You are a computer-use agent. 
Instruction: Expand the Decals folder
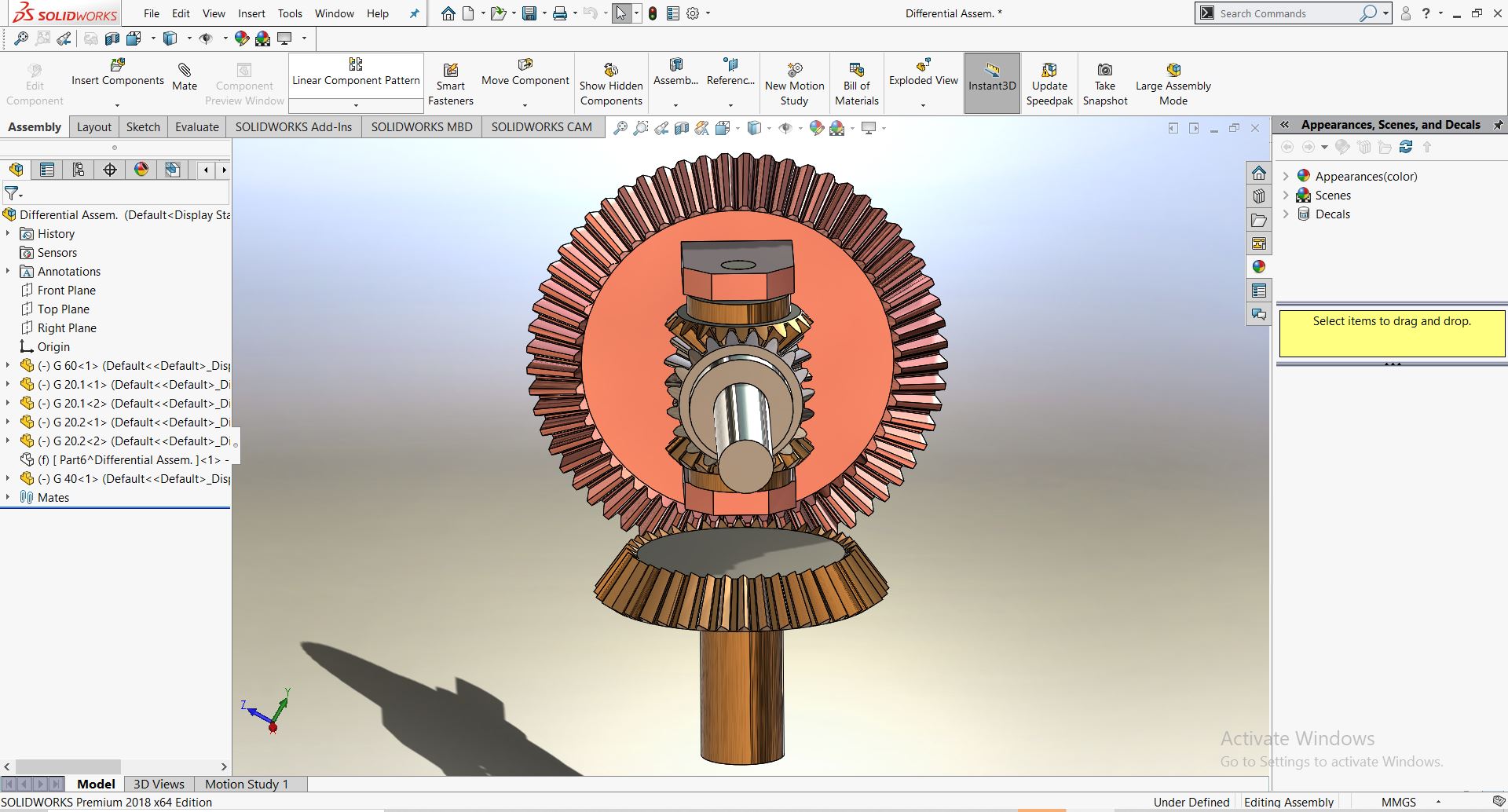[1286, 214]
